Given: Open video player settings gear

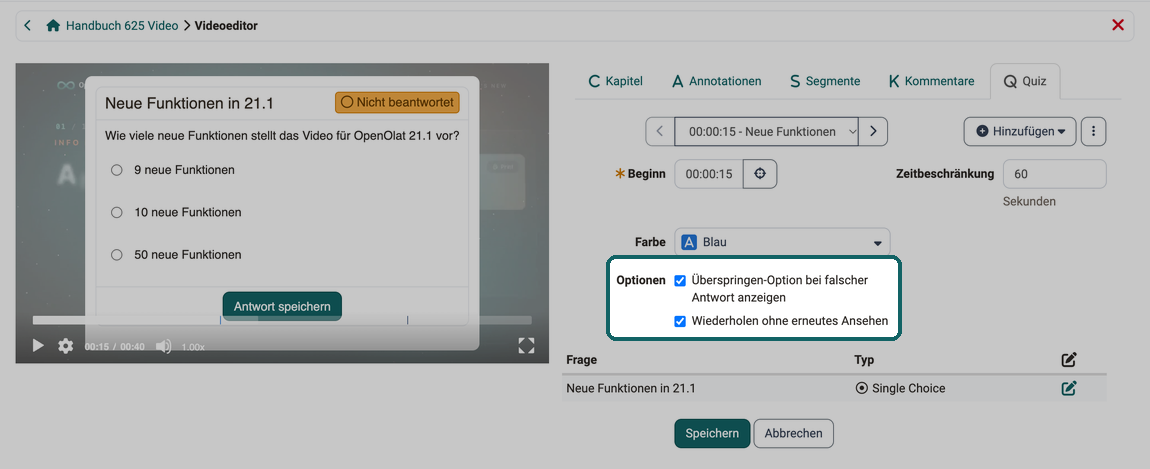Looking at the screenshot, I should (65, 346).
